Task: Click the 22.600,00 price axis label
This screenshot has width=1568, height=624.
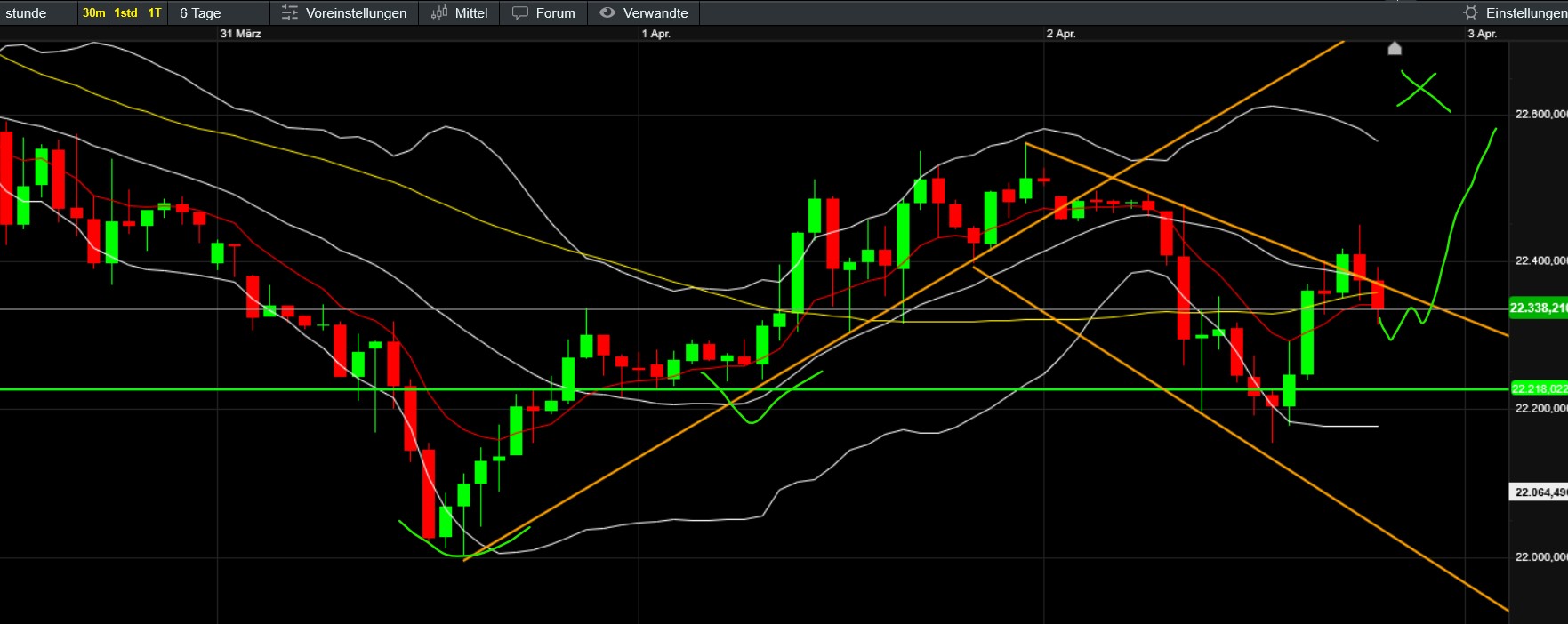Action: (x=1541, y=114)
